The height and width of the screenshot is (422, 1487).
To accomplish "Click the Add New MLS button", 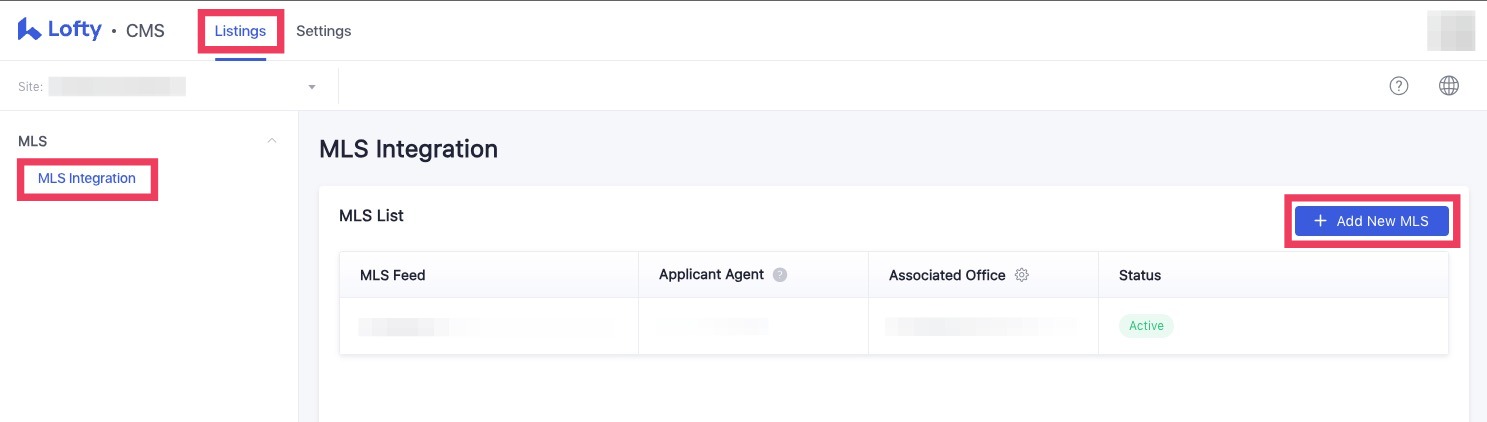I will [1372, 221].
